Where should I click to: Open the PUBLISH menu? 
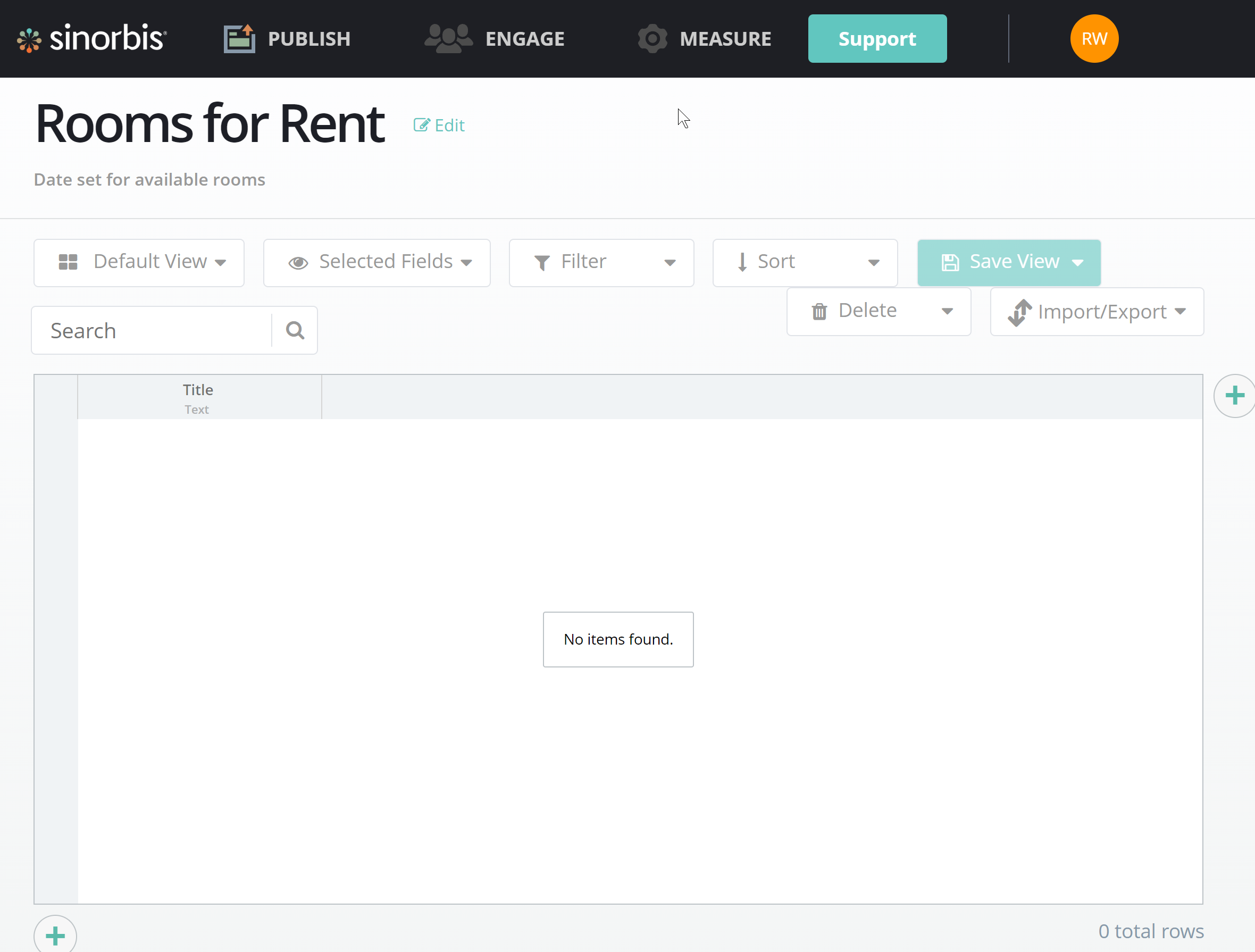(287, 39)
